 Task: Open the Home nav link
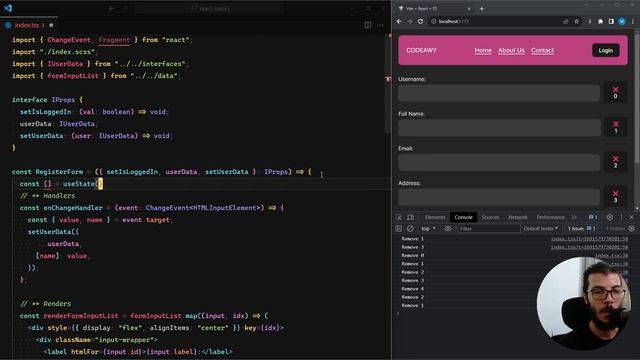(483, 50)
